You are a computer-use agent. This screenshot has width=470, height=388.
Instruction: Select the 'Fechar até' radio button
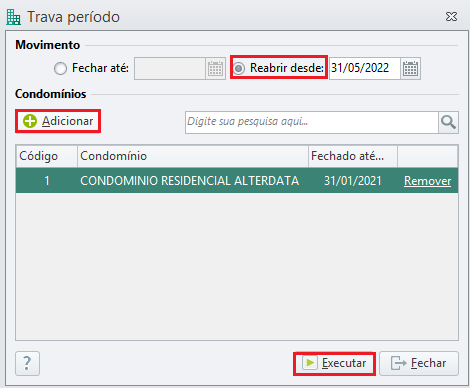pyautogui.click(x=60, y=69)
